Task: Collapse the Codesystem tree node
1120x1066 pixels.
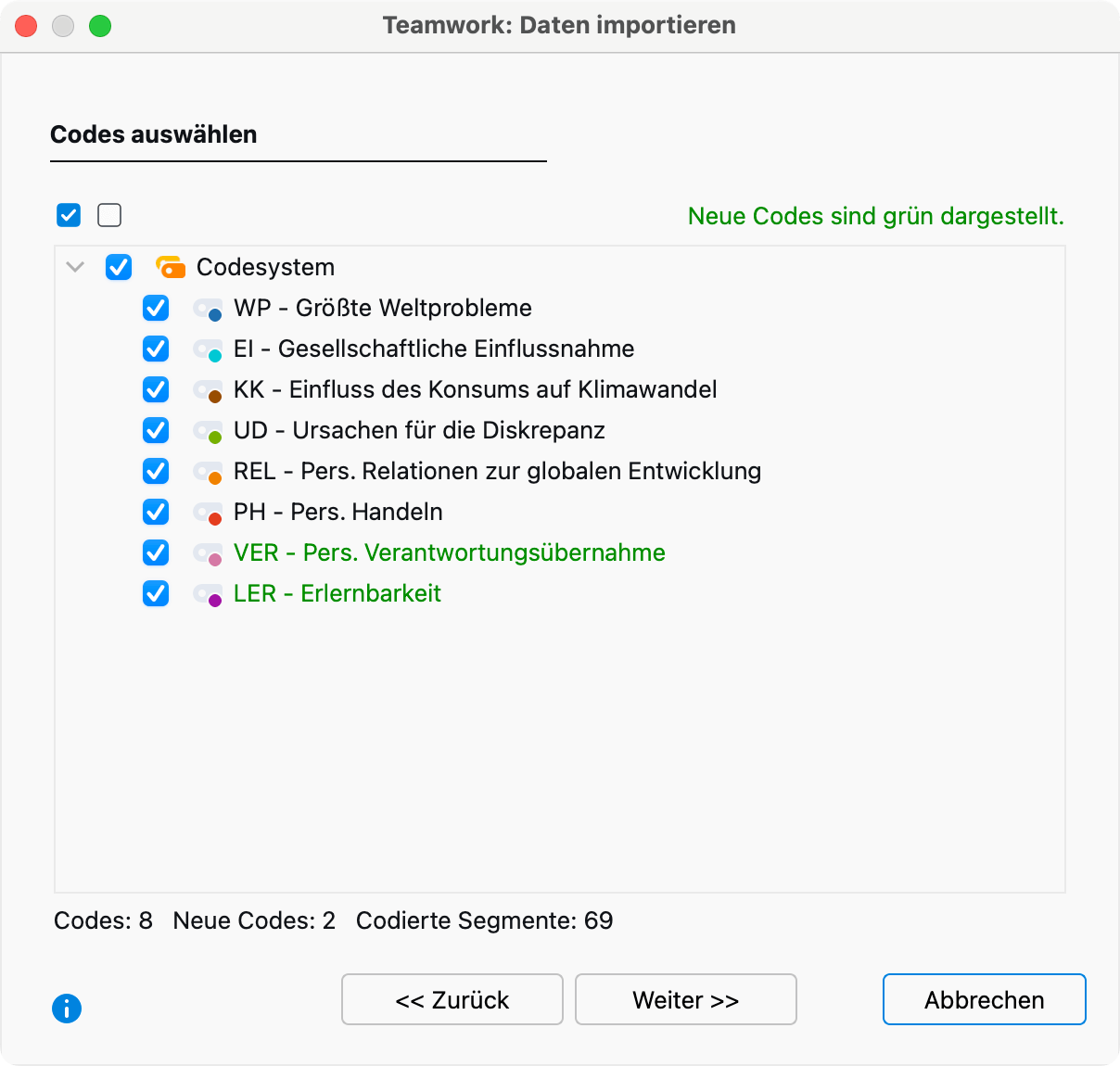Action: 76,267
